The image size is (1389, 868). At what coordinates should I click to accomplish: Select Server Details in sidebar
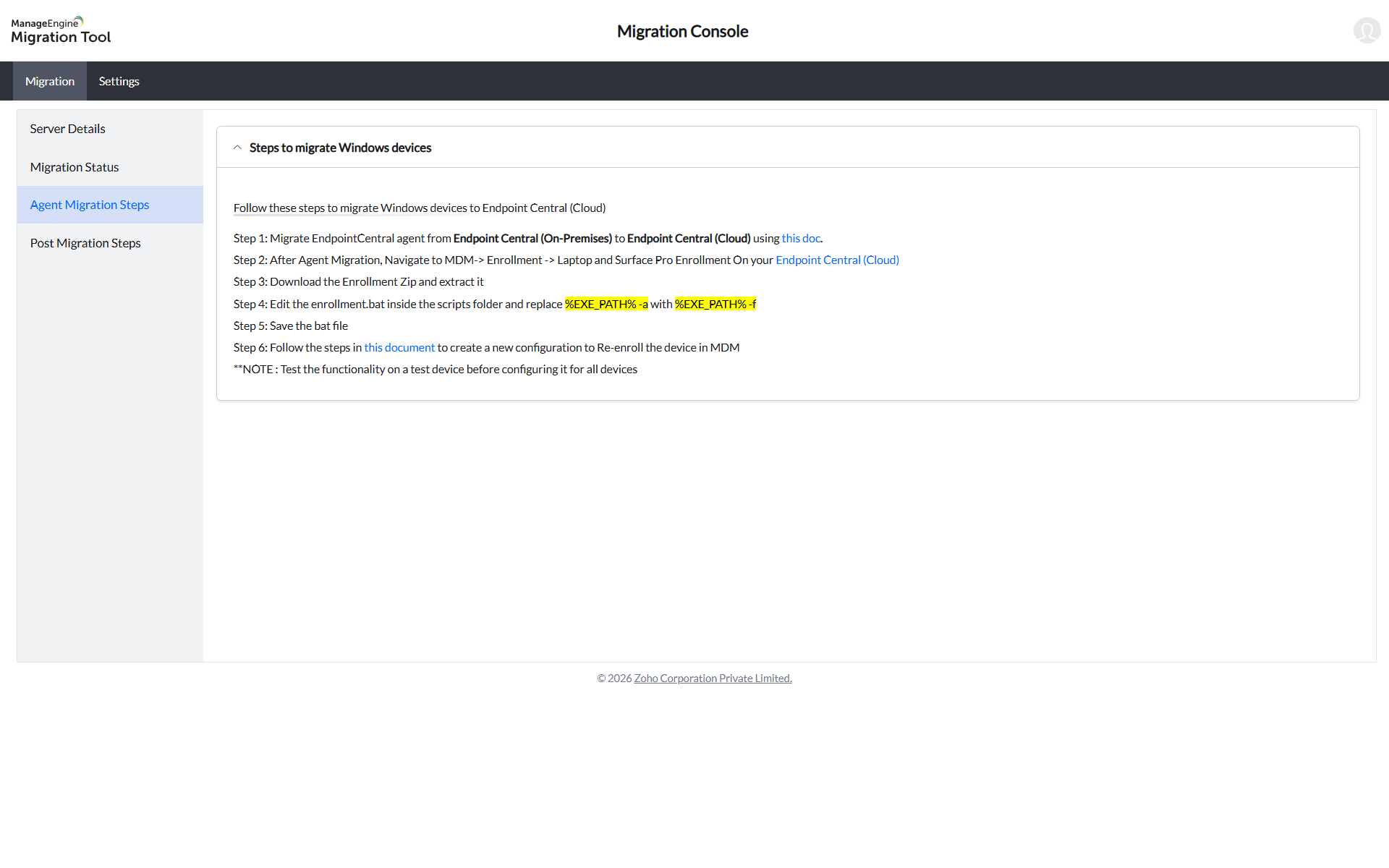coord(110,129)
